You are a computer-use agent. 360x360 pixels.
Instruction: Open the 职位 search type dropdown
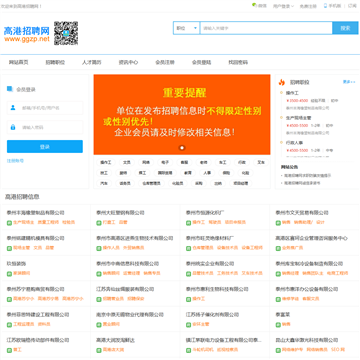(186, 28)
